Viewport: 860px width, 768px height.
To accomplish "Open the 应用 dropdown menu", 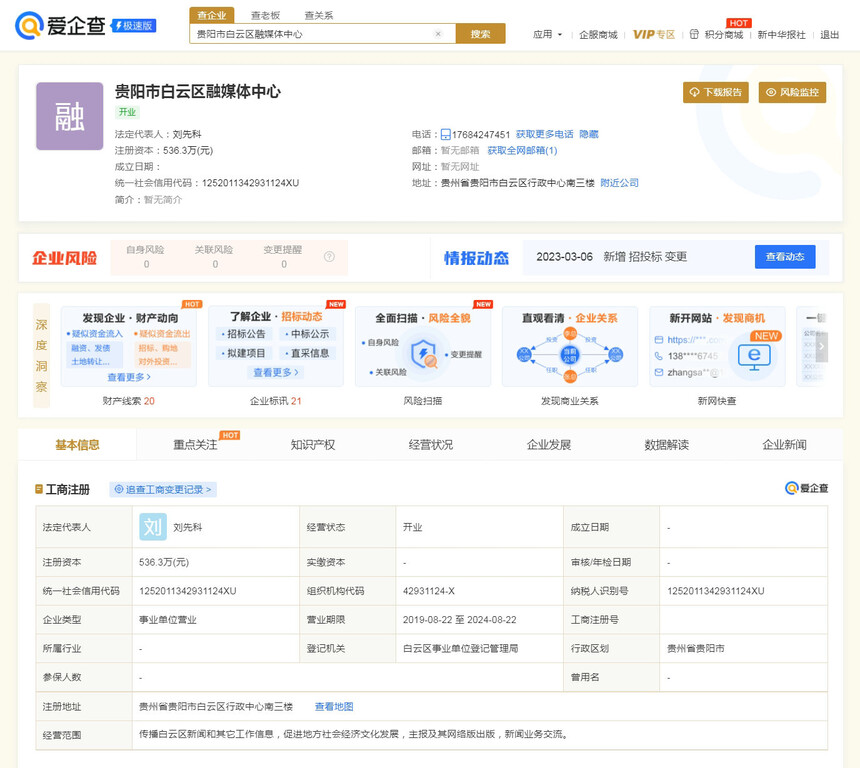I will 547,35.
